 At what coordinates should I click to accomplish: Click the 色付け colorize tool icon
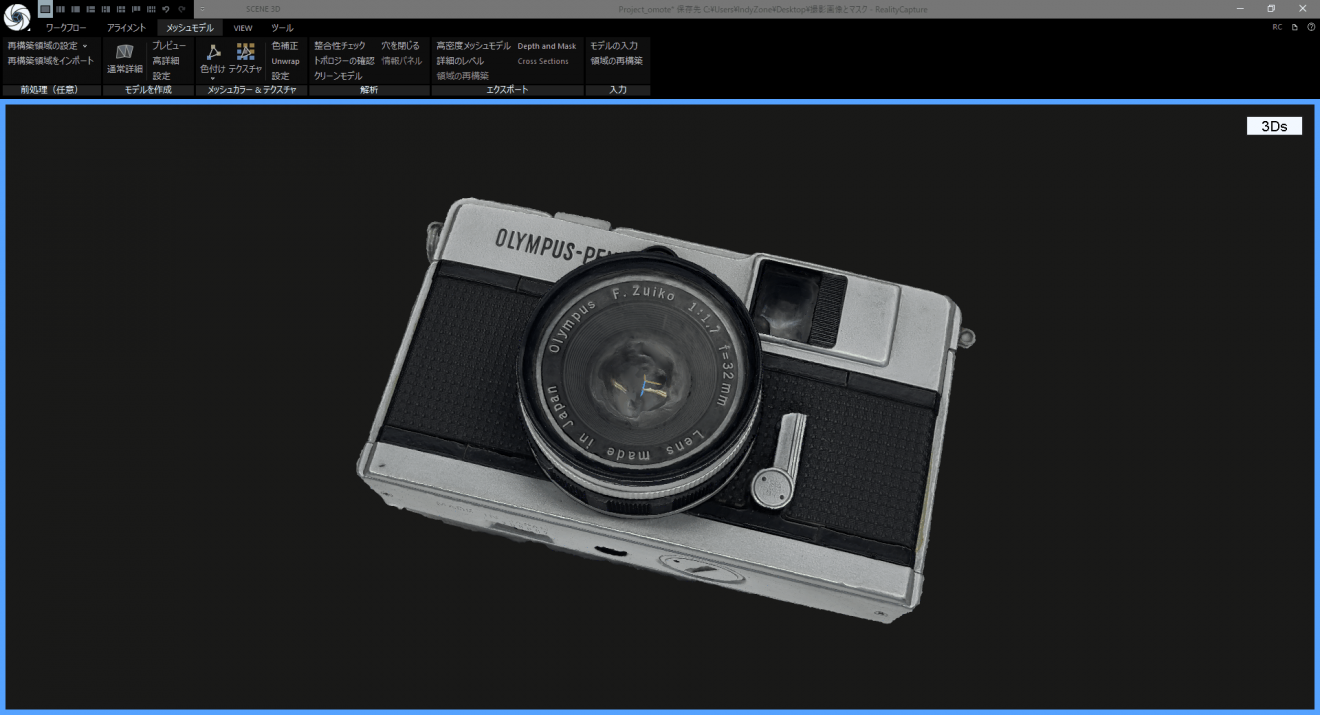point(212,52)
